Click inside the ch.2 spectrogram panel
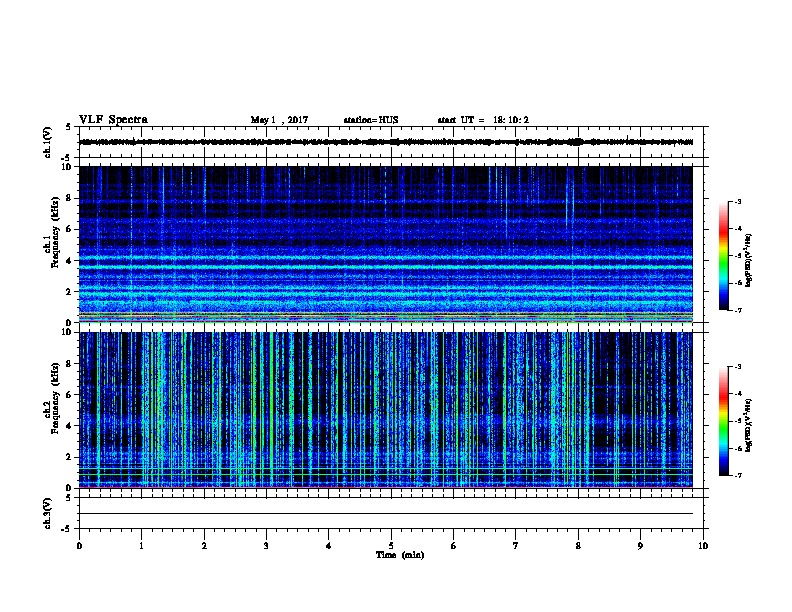The height and width of the screenshot is (612, 792). (x=386, y=410)
